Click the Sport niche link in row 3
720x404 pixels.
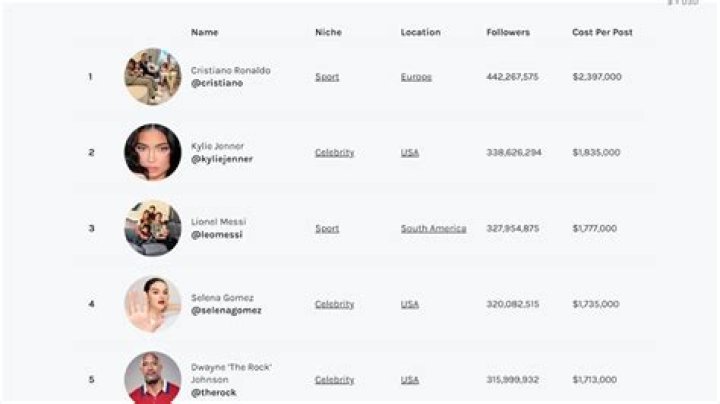pos(327,229)
